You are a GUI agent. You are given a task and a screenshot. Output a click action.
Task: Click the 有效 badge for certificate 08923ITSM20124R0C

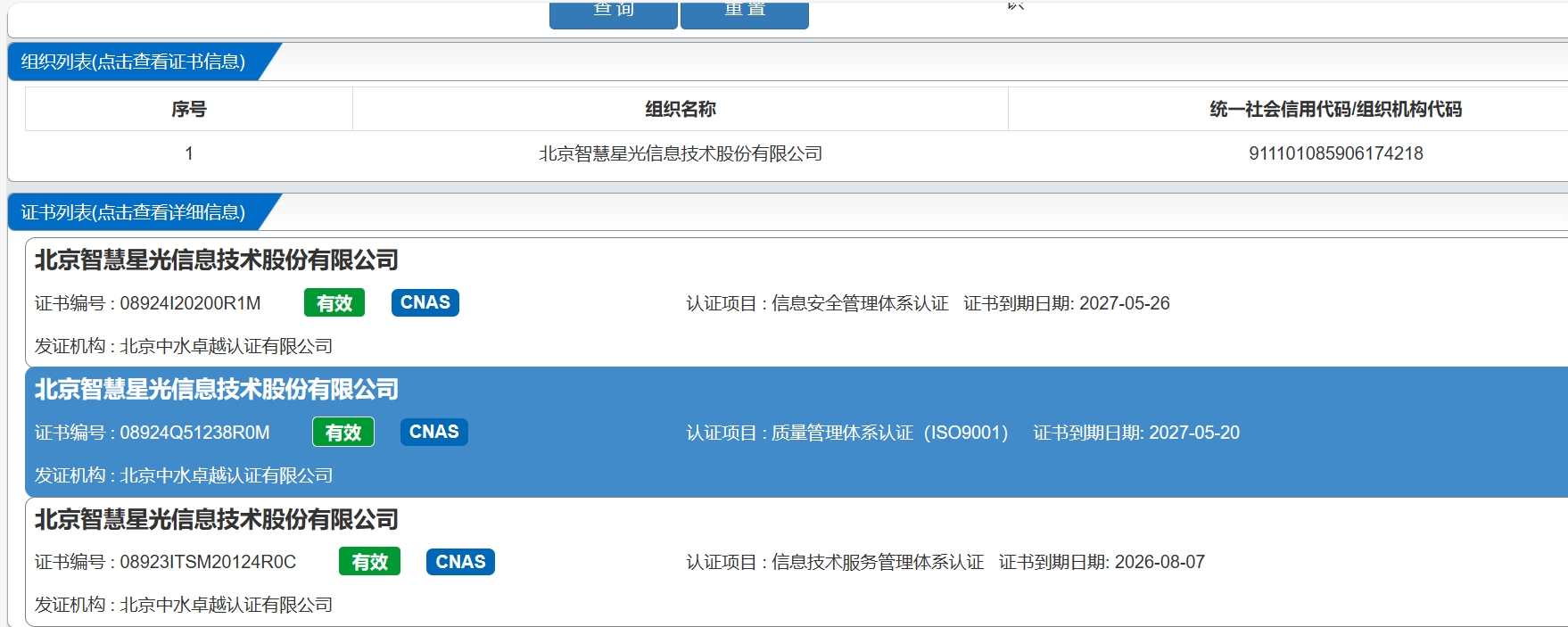coord(370,562)
